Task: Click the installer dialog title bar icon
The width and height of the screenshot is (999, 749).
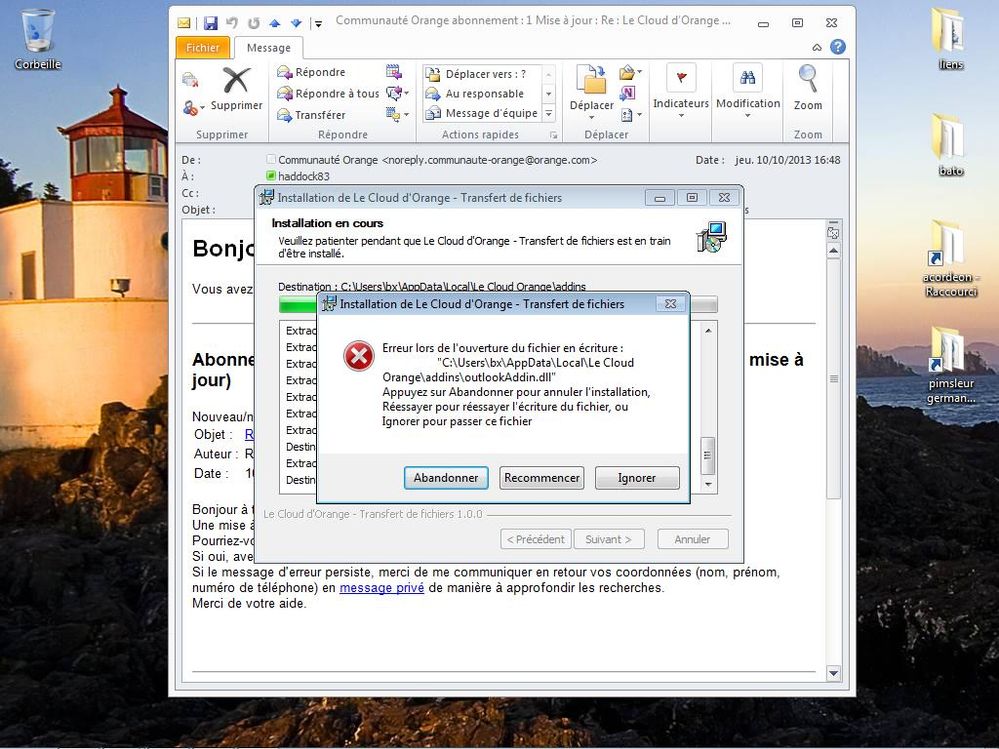Action: pos(266,197)
